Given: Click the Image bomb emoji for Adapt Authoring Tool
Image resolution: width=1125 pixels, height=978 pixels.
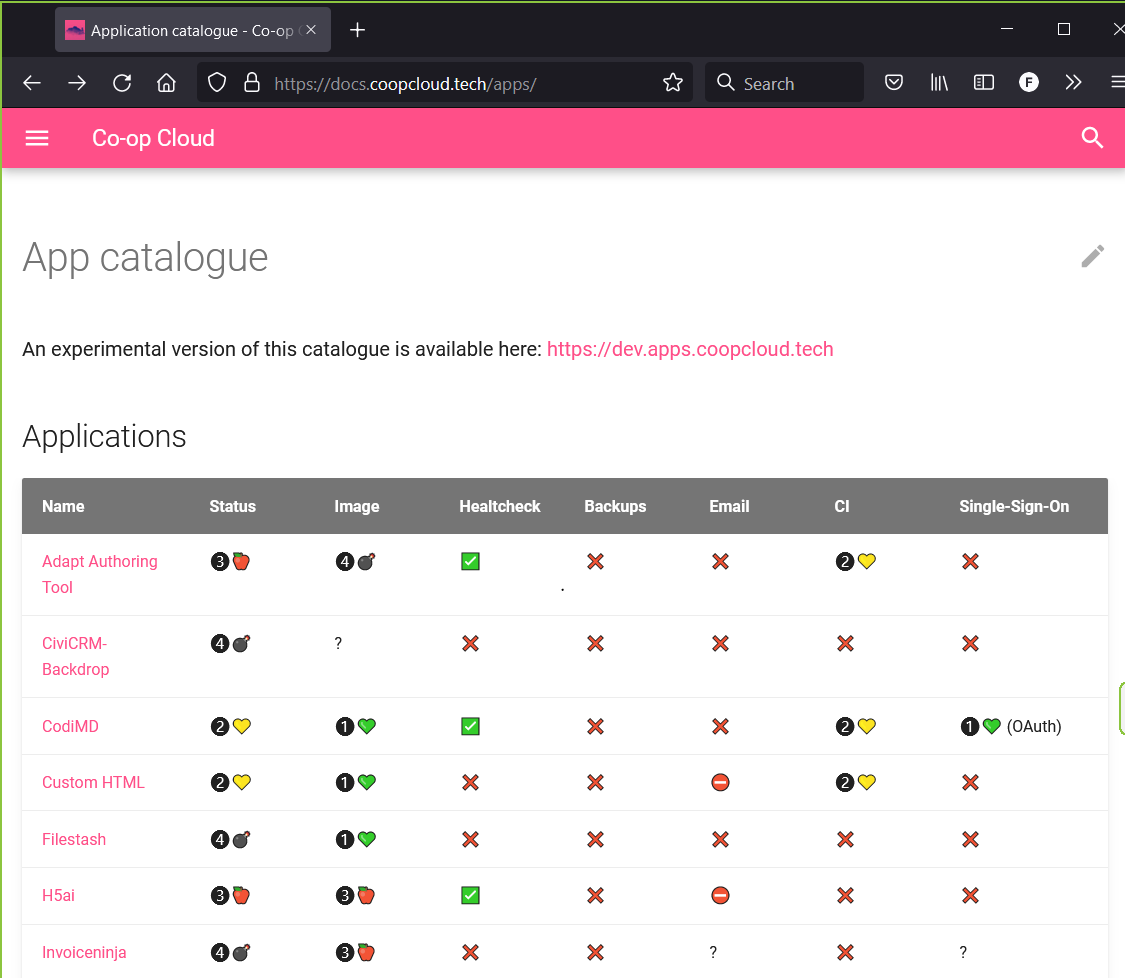Looking at the screenshot, I should coord(367,561).
